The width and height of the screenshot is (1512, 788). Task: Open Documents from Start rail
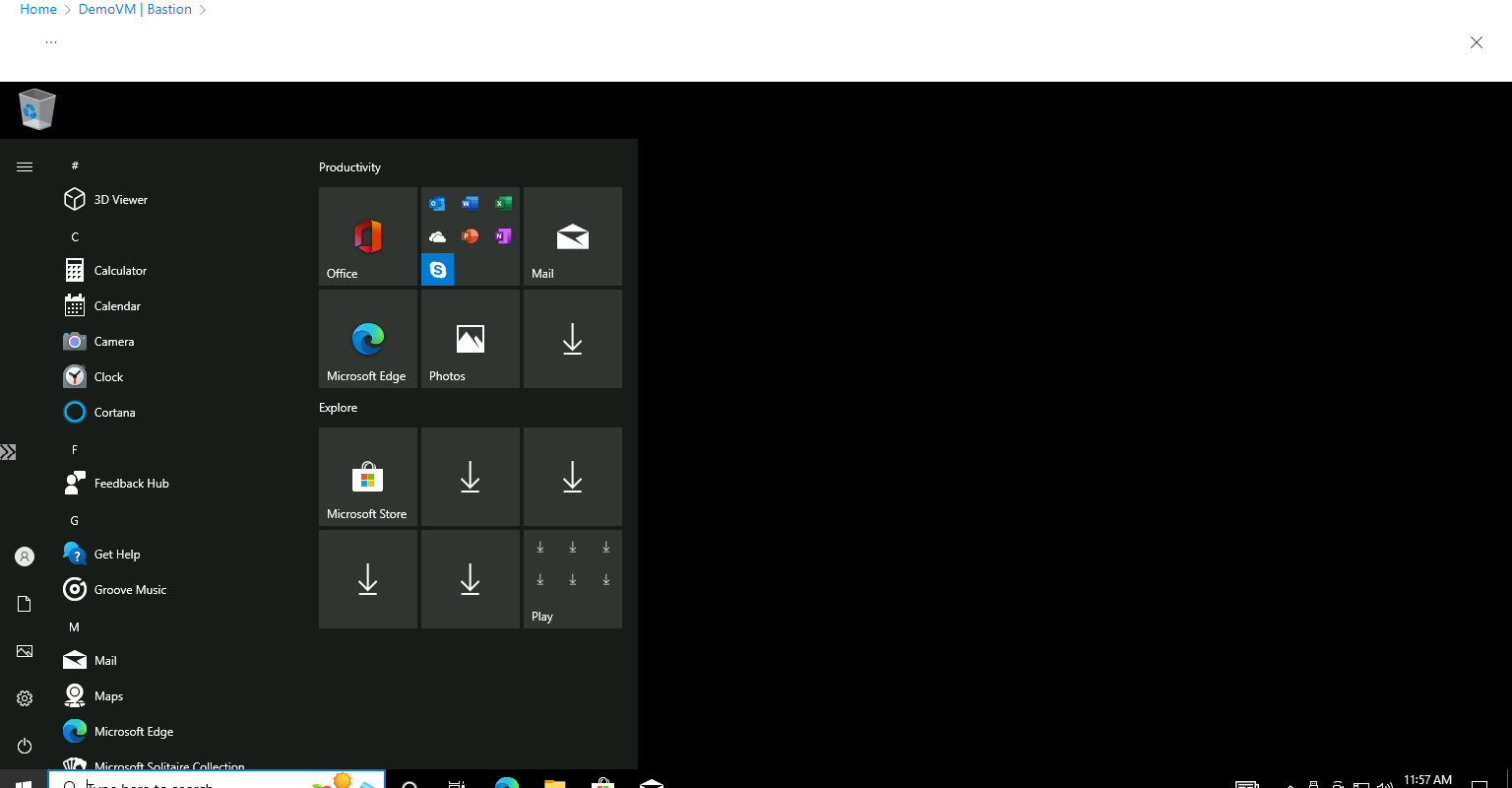click(25, 604)
